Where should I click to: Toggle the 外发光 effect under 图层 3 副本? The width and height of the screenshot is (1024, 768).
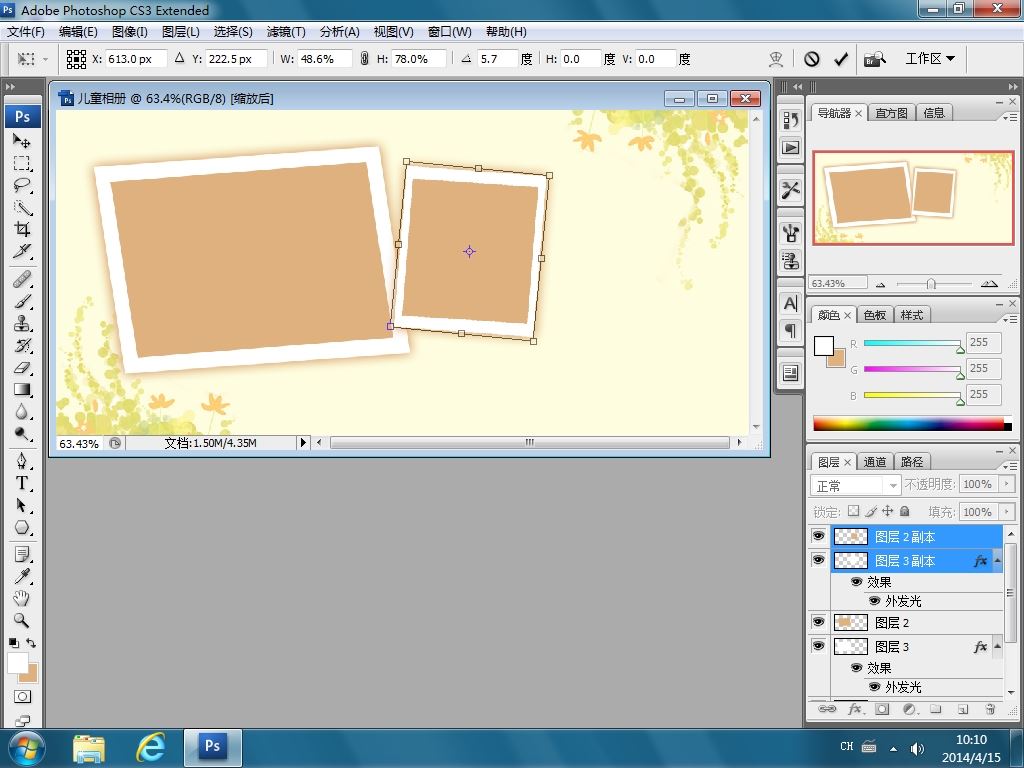874,601
